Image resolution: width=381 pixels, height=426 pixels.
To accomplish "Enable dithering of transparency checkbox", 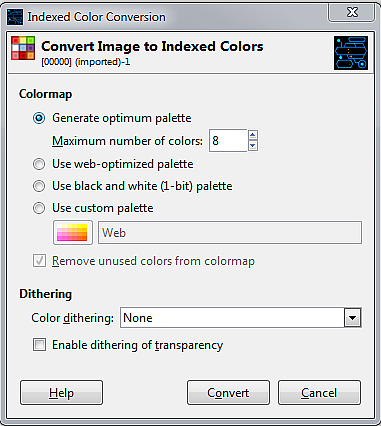I will 39,345.
